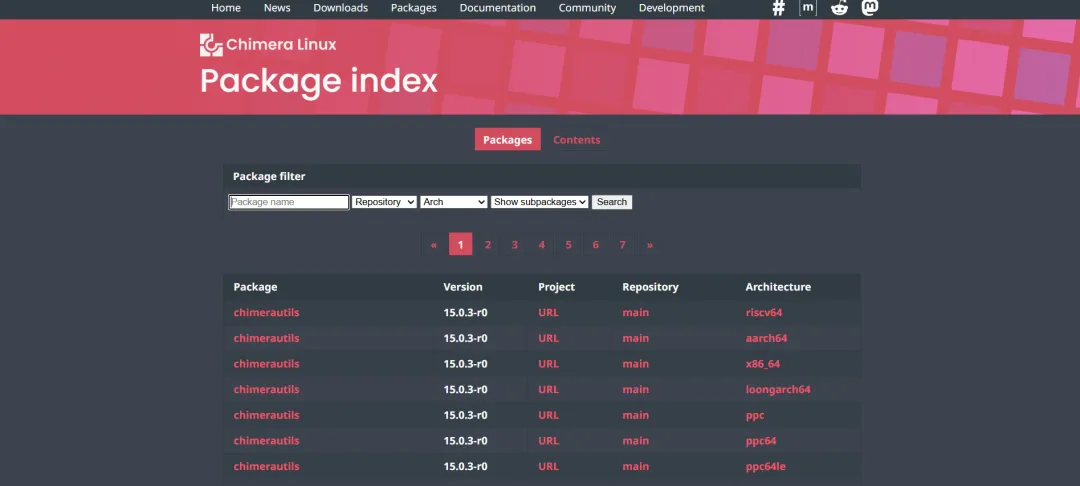Filter by ppc64le architecture link
The width and height of the screenshot is (1080, 486).
tap(766, 466)
